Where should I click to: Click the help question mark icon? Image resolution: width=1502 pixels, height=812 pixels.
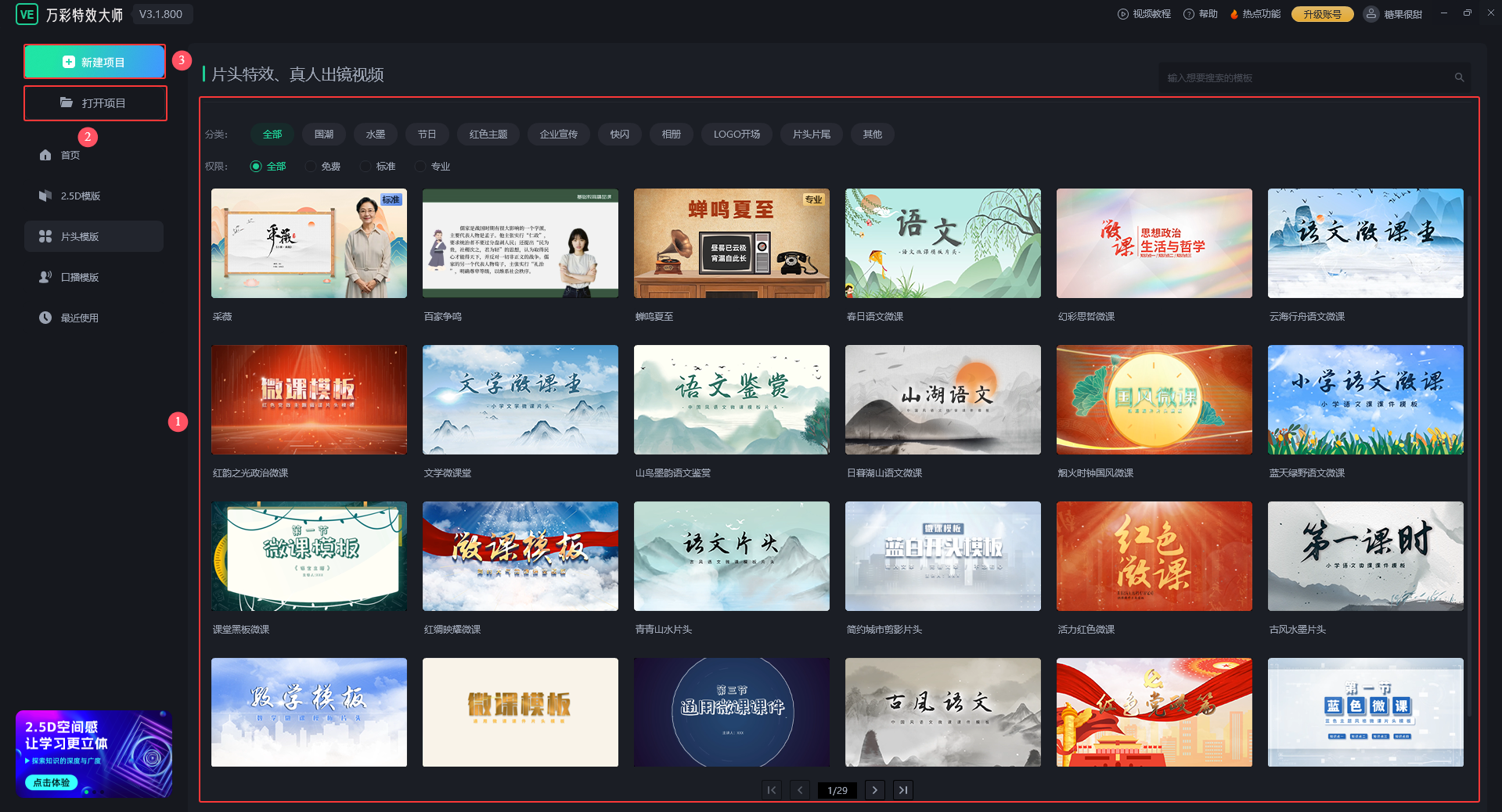coord(1189,14)
